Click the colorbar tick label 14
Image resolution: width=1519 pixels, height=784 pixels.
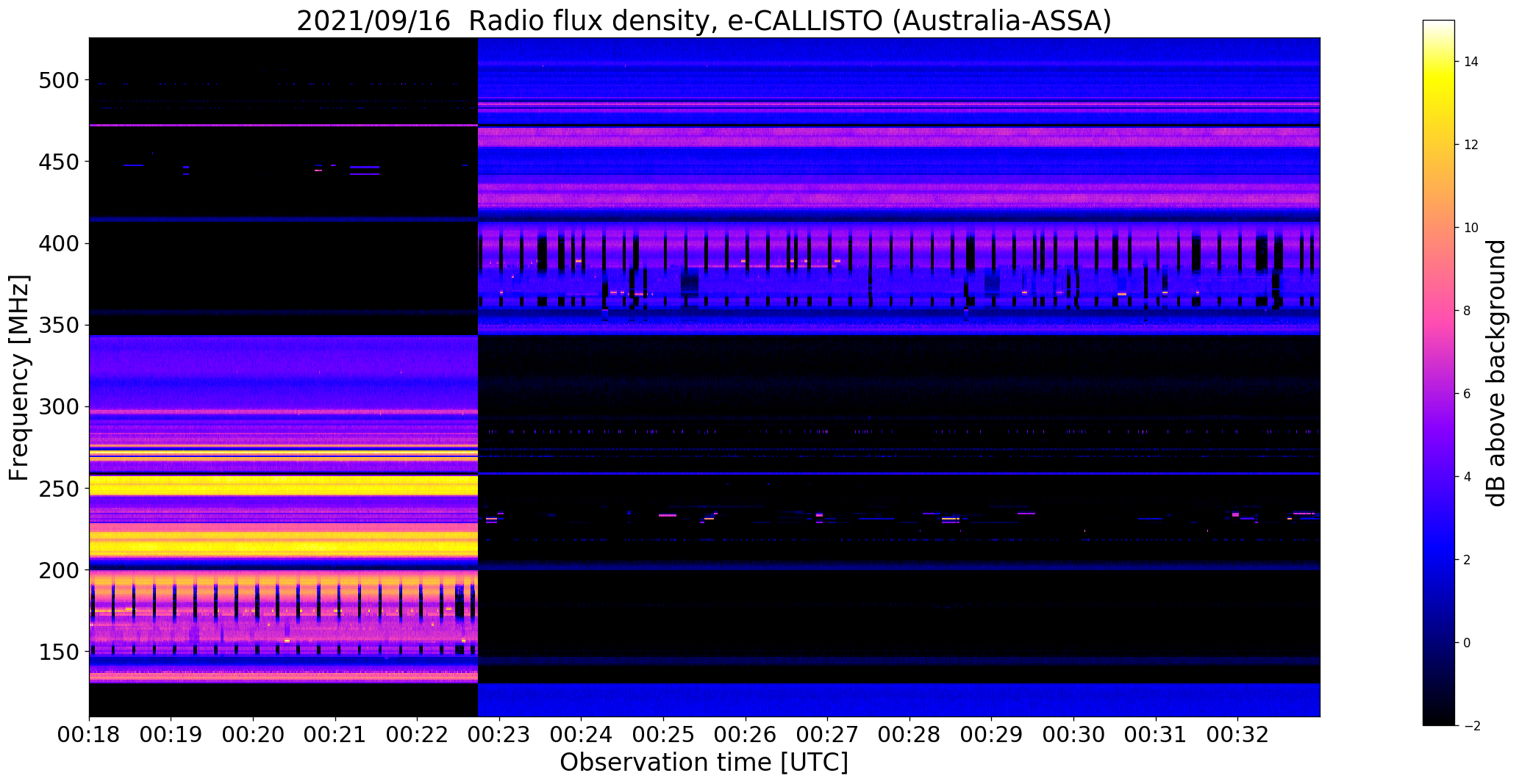point(1470,62)
